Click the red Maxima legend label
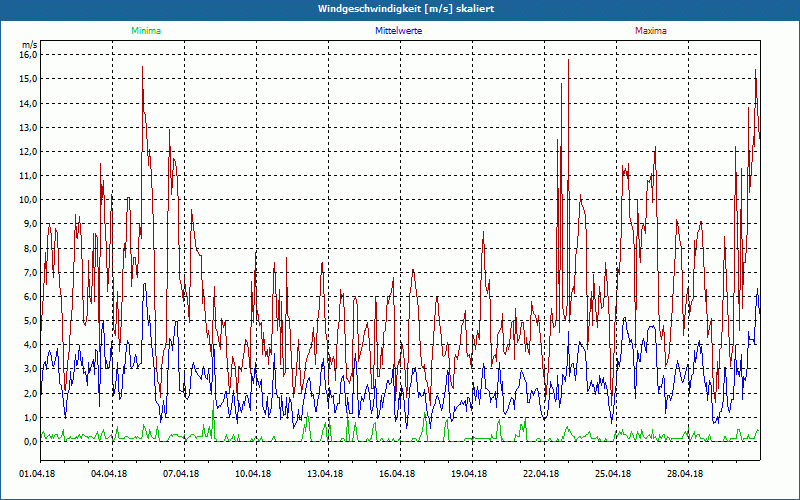The height and width of the screenshot is (500, 800). pos(651,31)
